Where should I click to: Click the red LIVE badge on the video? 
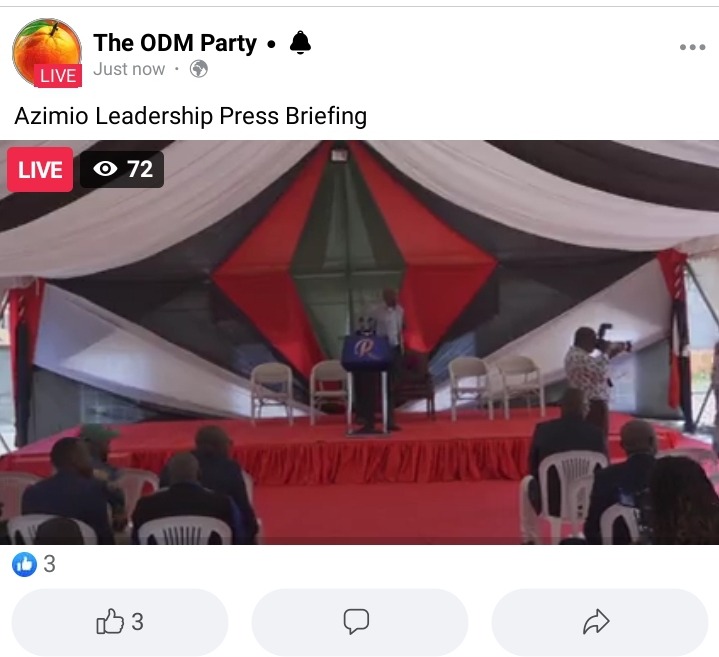pos(40,170)
